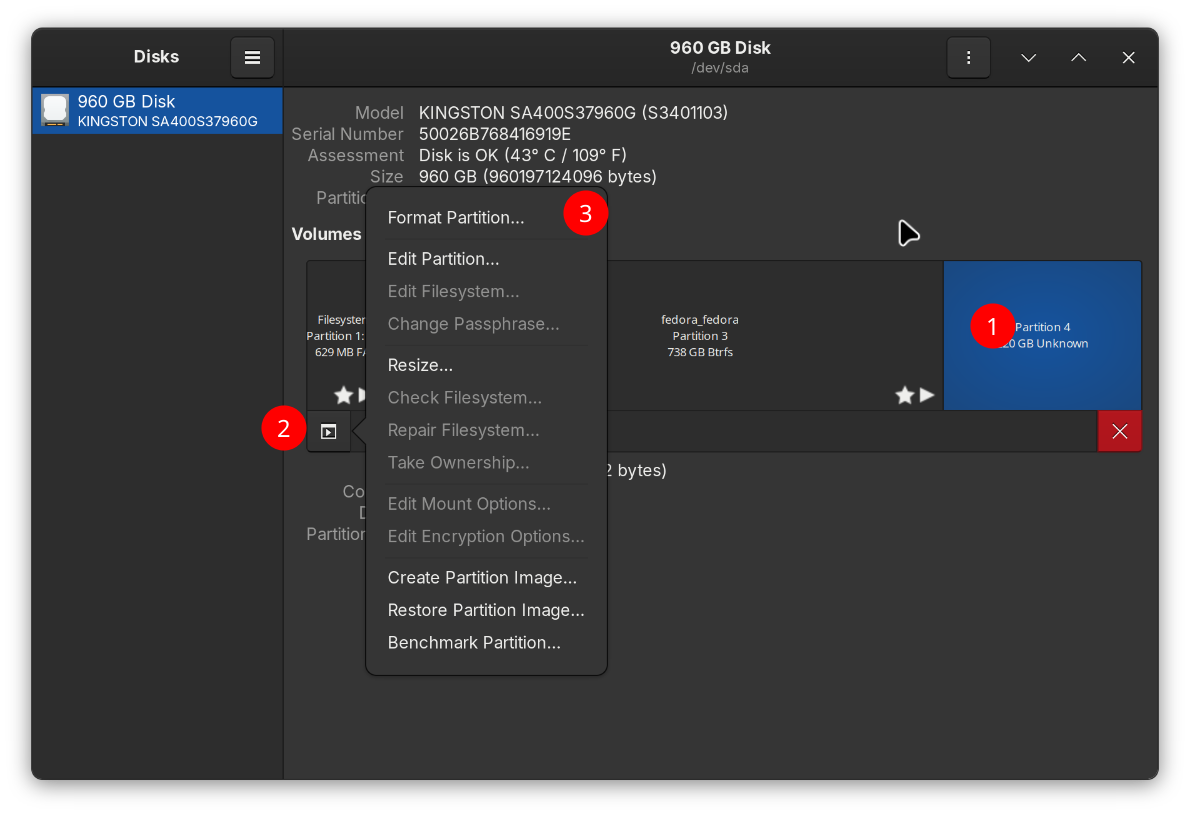
Task: Click the up chevron in the header bar
Action: 1078,58
